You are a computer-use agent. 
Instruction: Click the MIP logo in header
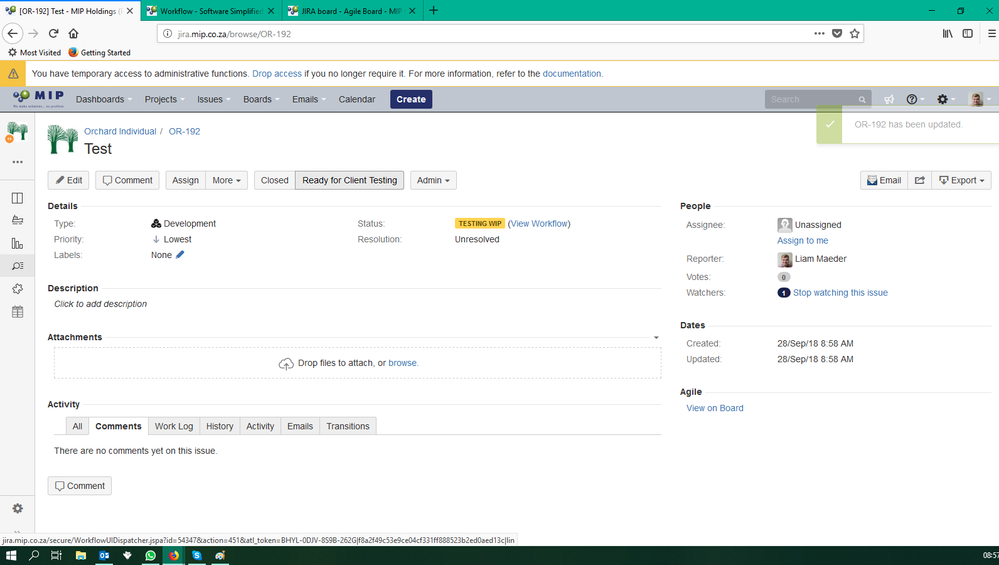[38, 99]
